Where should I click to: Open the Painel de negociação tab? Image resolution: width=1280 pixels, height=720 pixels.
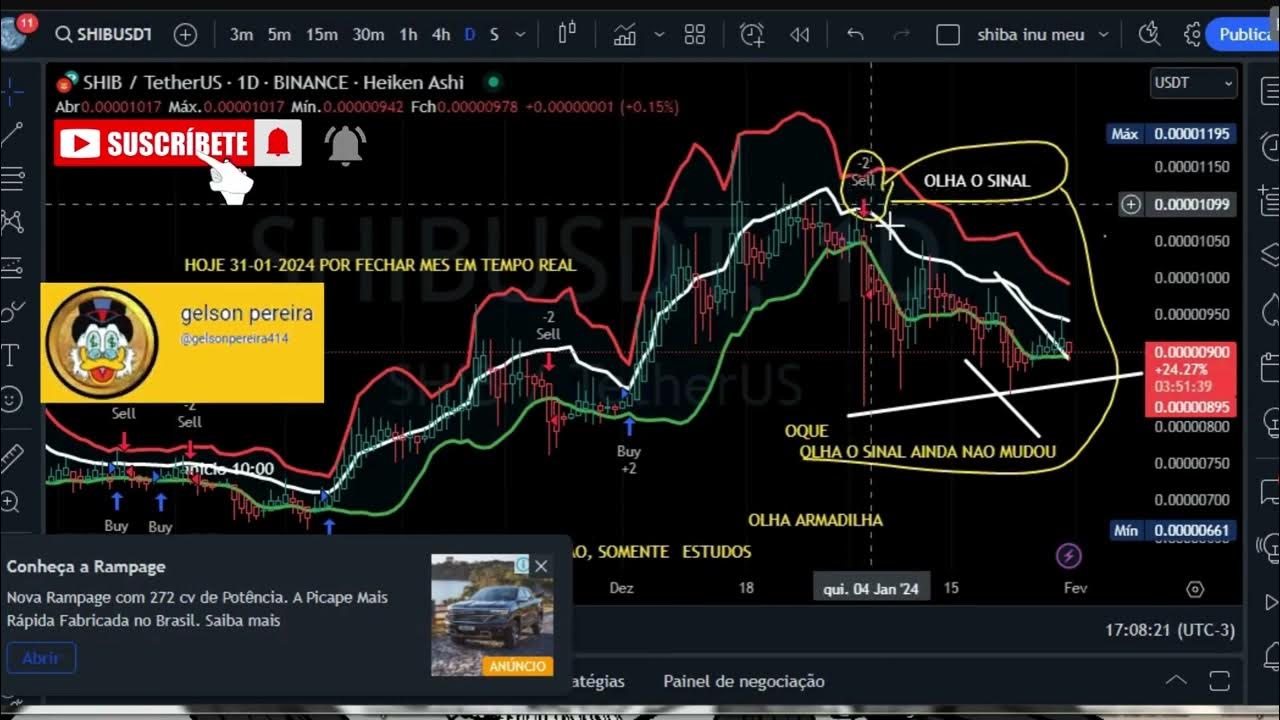click(744, 681)
